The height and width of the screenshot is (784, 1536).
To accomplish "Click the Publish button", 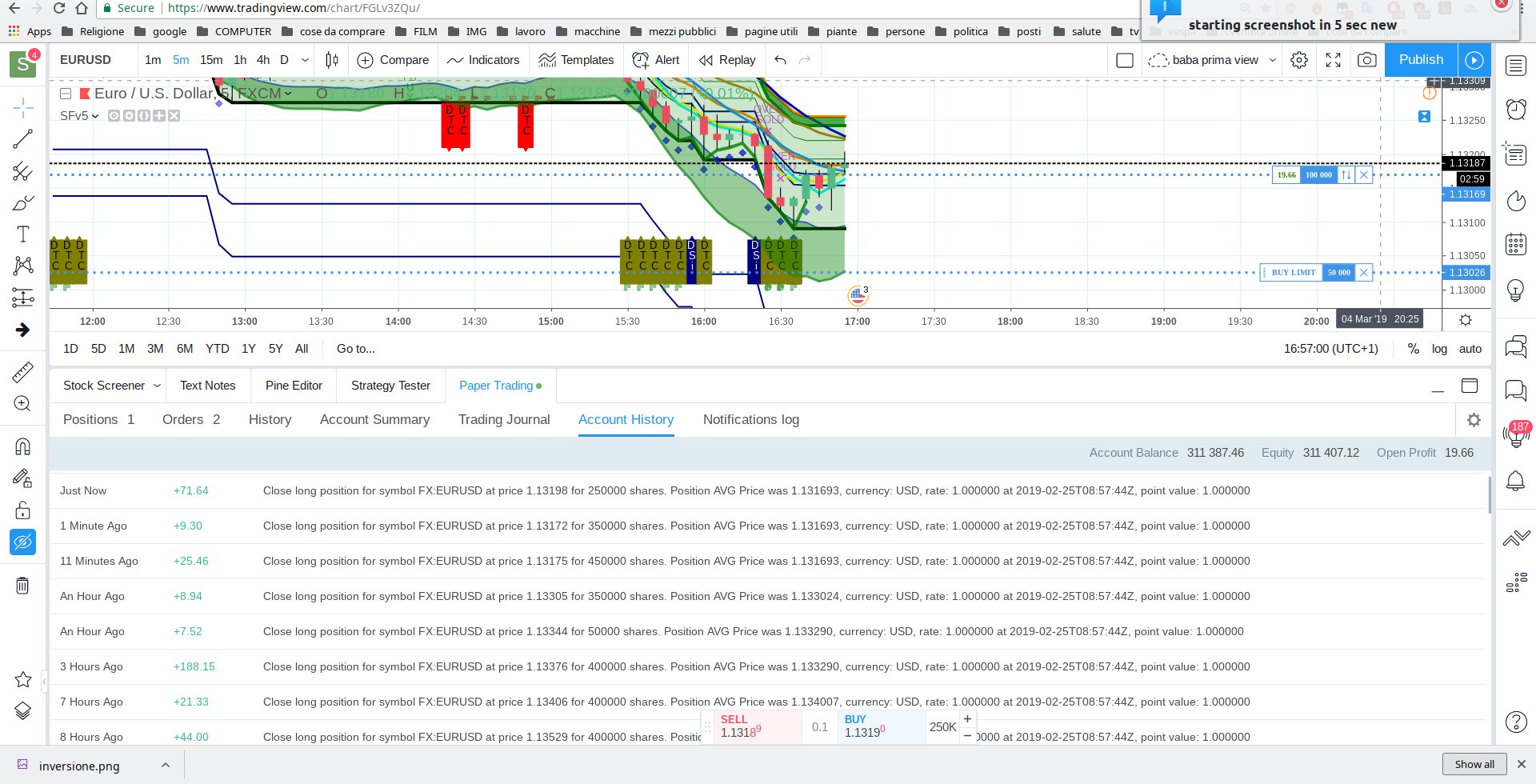I will (x=1421, y=60).
